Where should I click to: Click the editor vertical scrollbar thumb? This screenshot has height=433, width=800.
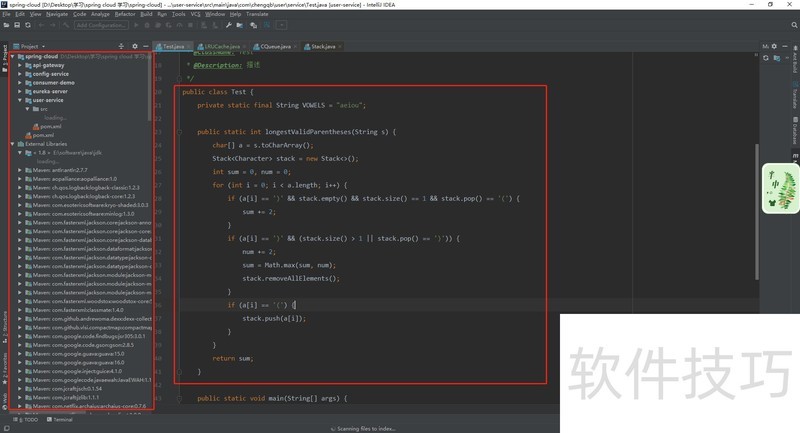757,212
